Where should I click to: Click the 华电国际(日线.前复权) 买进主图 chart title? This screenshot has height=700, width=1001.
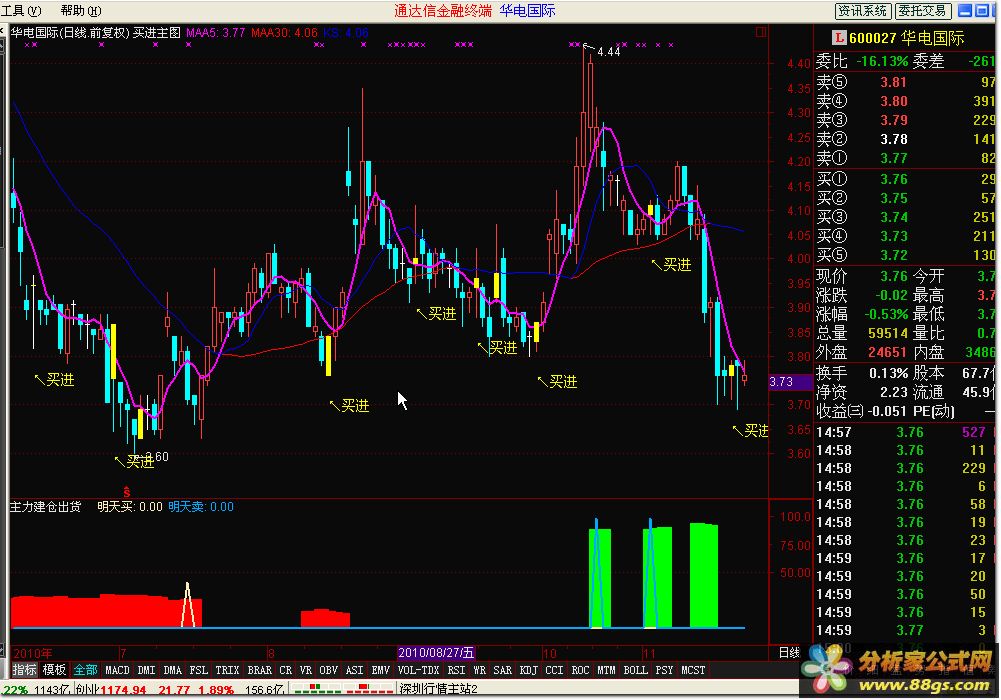(x=96, y=33)
